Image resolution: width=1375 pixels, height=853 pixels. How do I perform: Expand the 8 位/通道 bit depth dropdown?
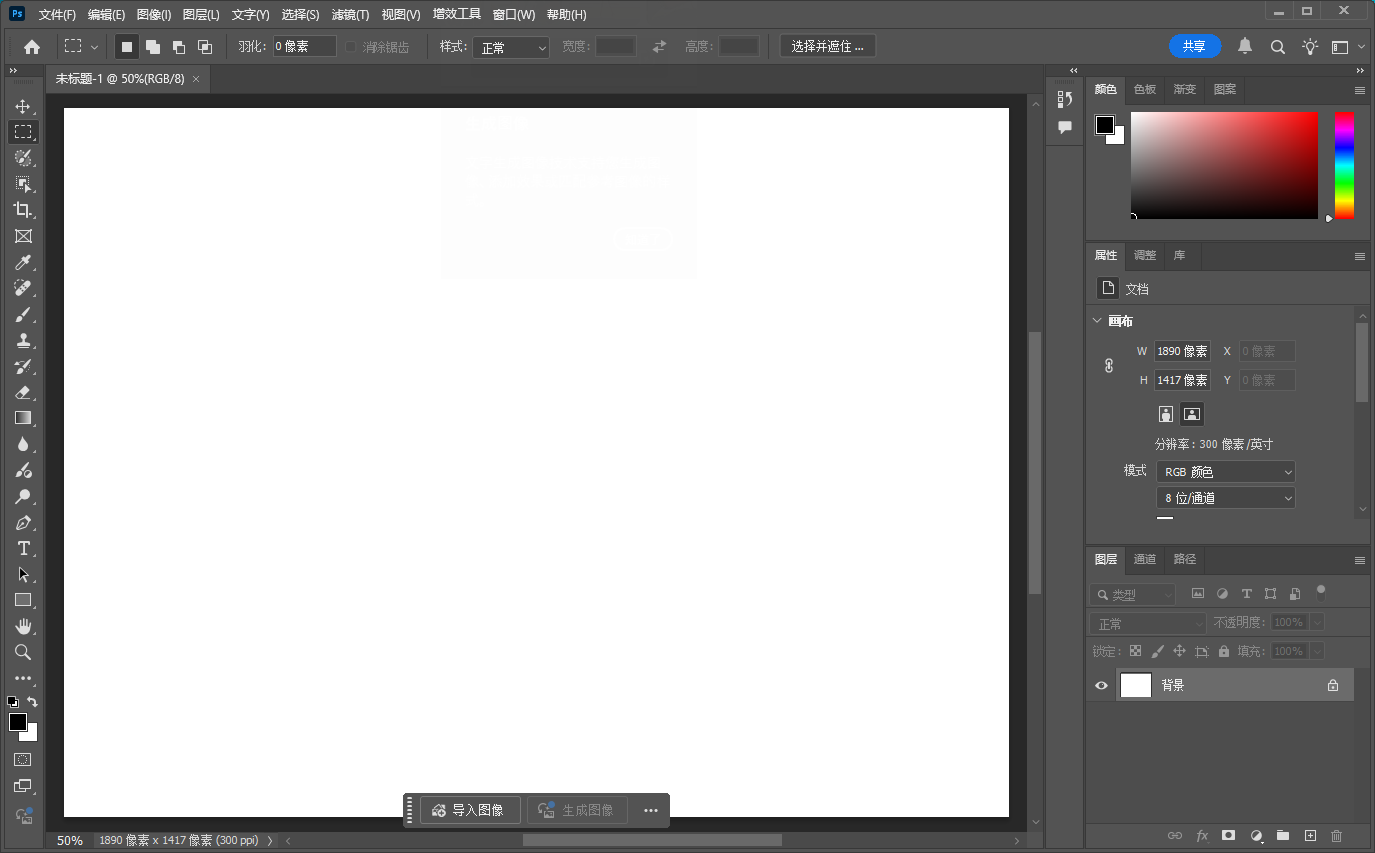pyautogui.click(x=1225, y=498)
